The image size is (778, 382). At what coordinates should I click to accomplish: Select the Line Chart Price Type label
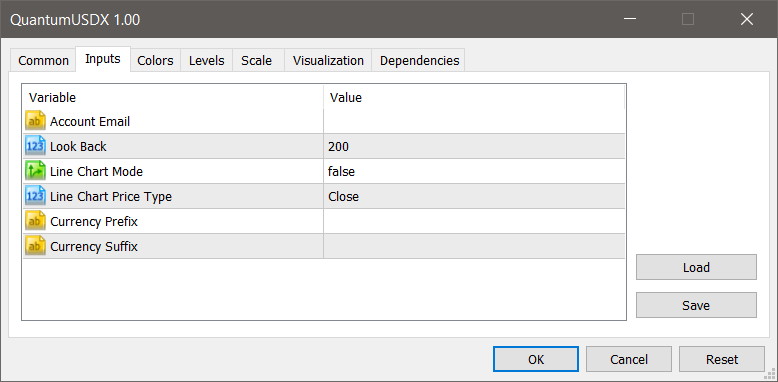point(111,197)
